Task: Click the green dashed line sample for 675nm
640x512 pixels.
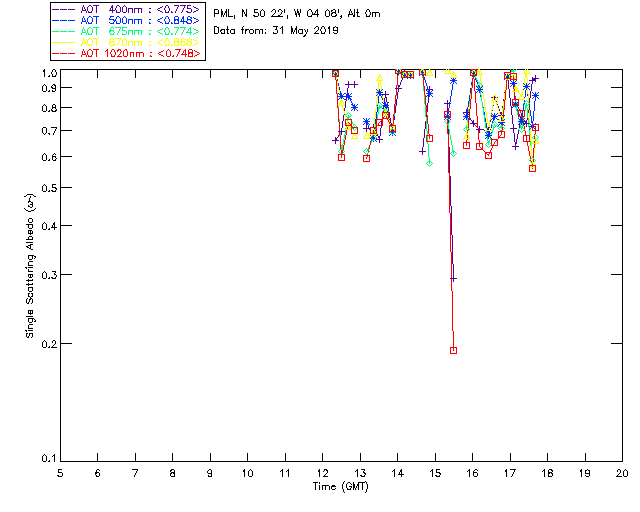Action: point(64,31)
